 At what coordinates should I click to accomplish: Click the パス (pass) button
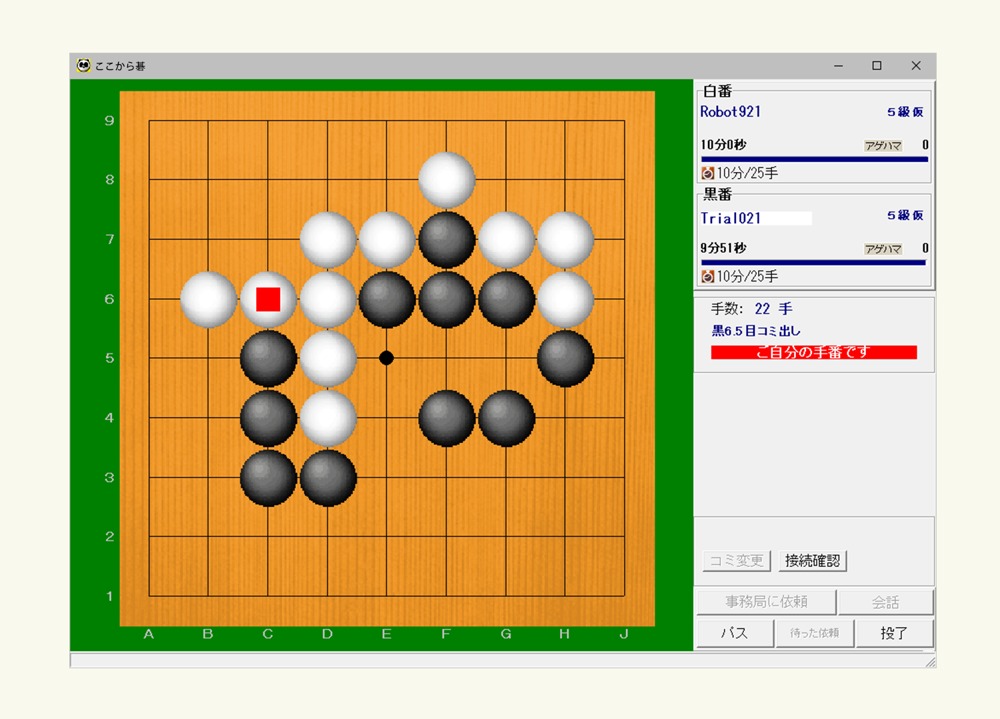[x=735, y=633]
